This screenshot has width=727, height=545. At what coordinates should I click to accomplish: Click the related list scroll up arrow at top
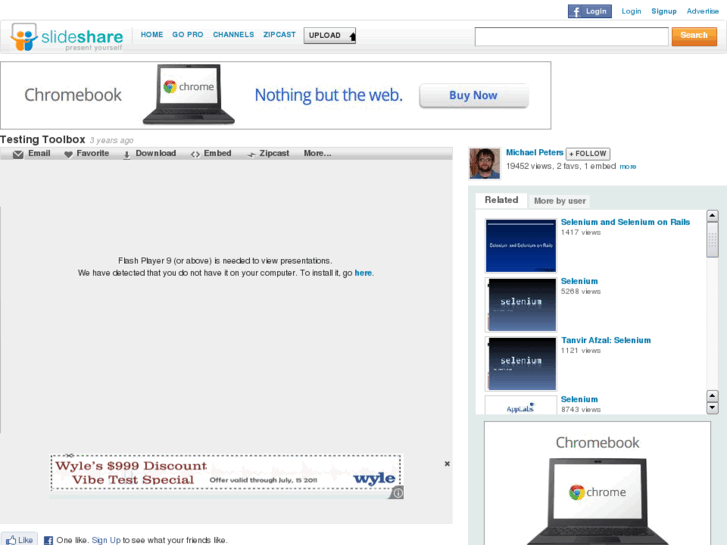point(712,216)
